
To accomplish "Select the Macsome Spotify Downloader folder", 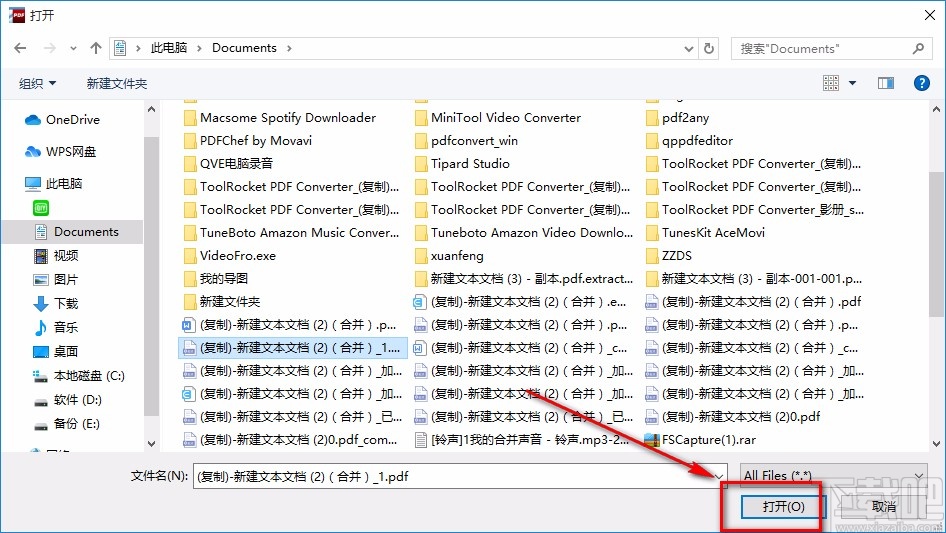I will coord(279,118).
